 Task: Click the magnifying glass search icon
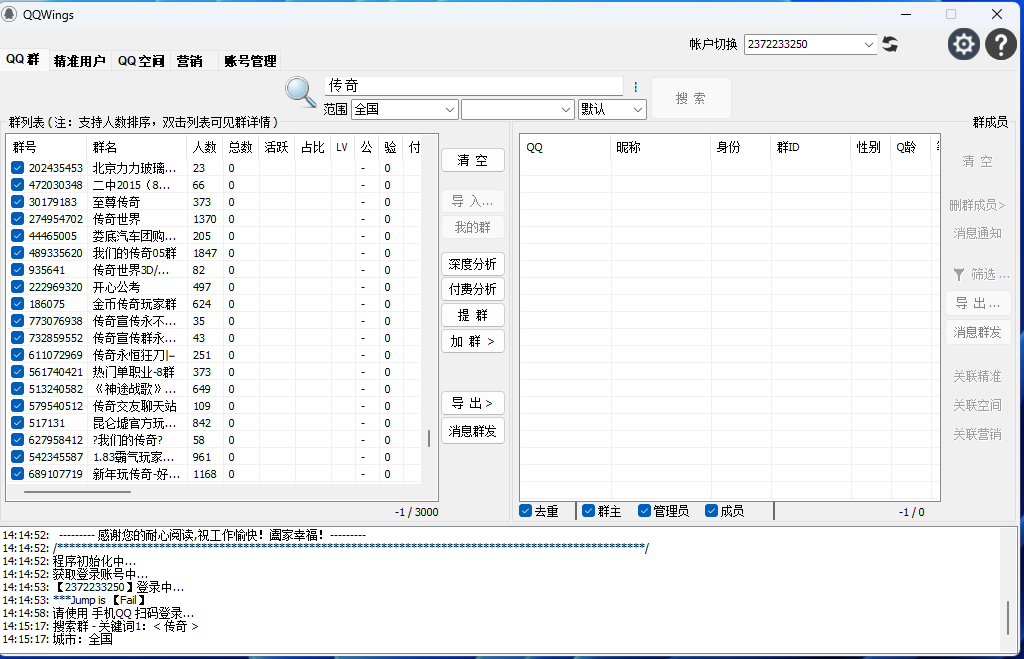click(x=300, y=91)
